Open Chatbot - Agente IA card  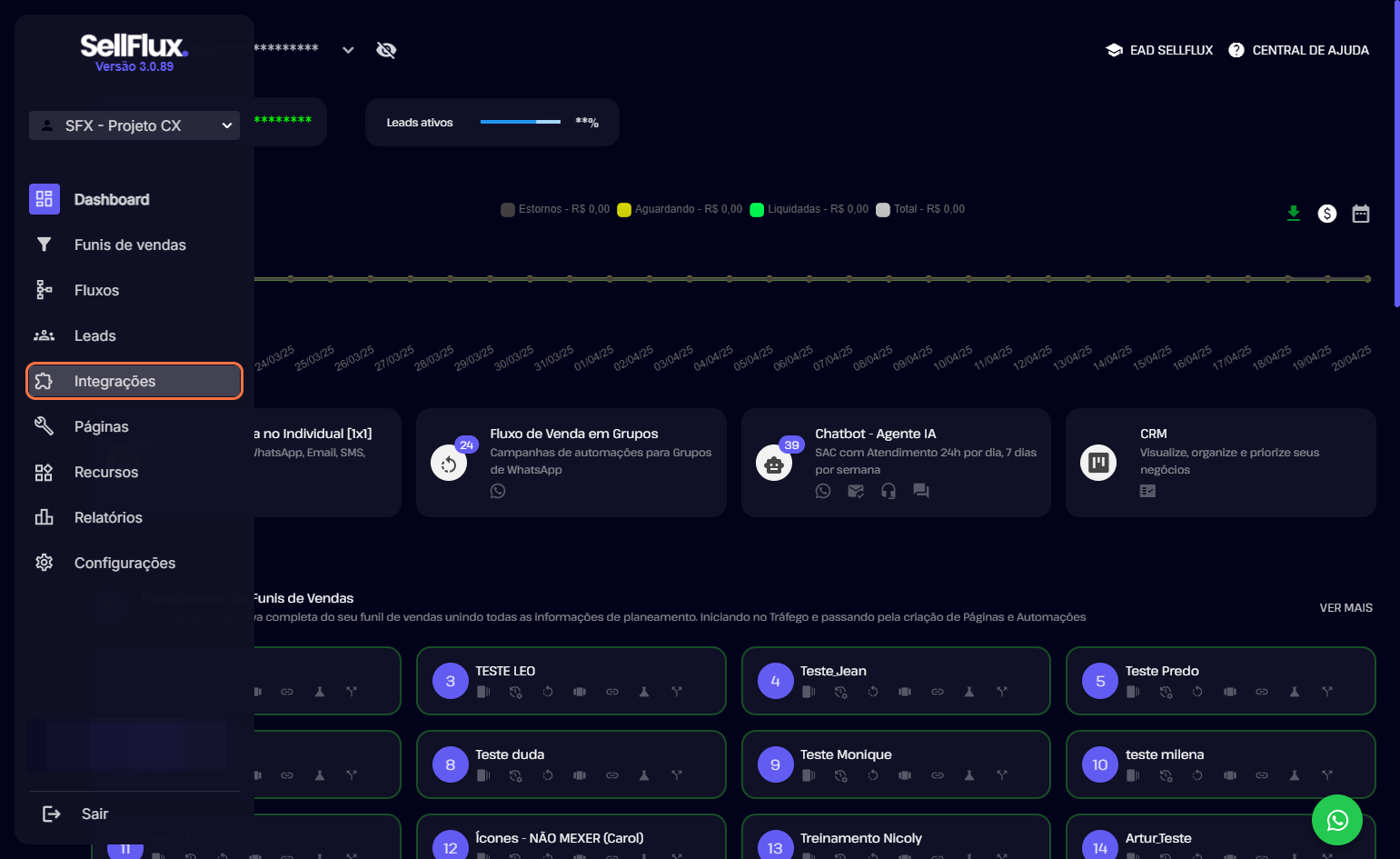[896, 463]
